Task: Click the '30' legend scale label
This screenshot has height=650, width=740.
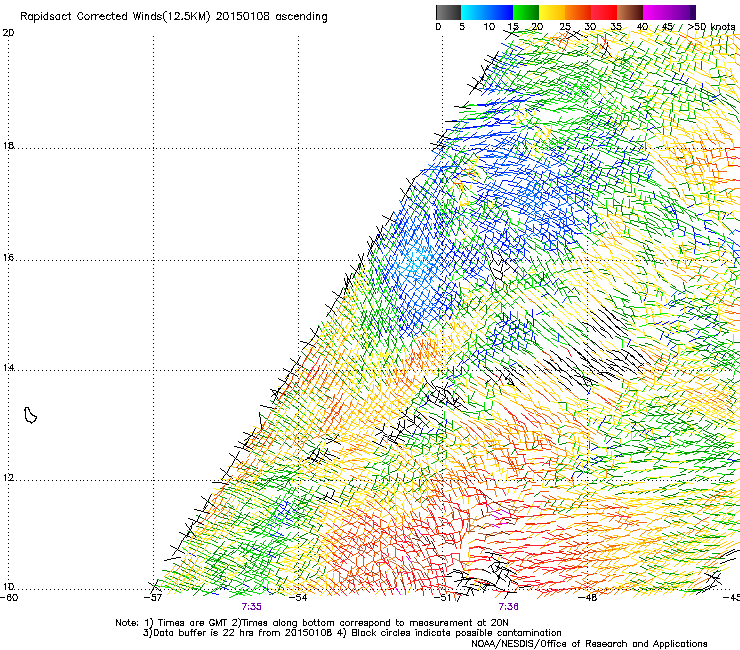Action: (x=590, y=27)
